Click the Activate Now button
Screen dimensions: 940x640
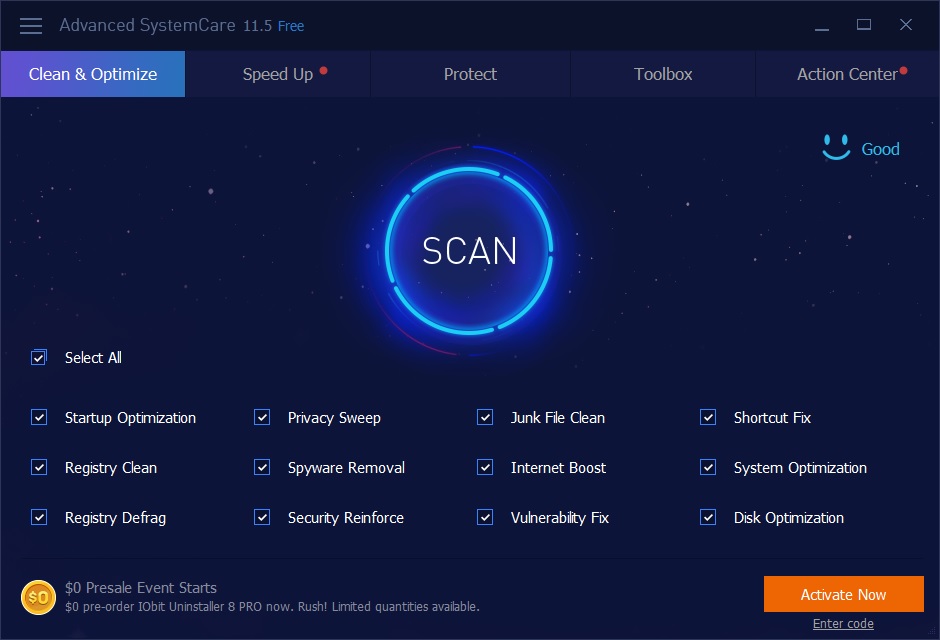[x=843, y=594]
